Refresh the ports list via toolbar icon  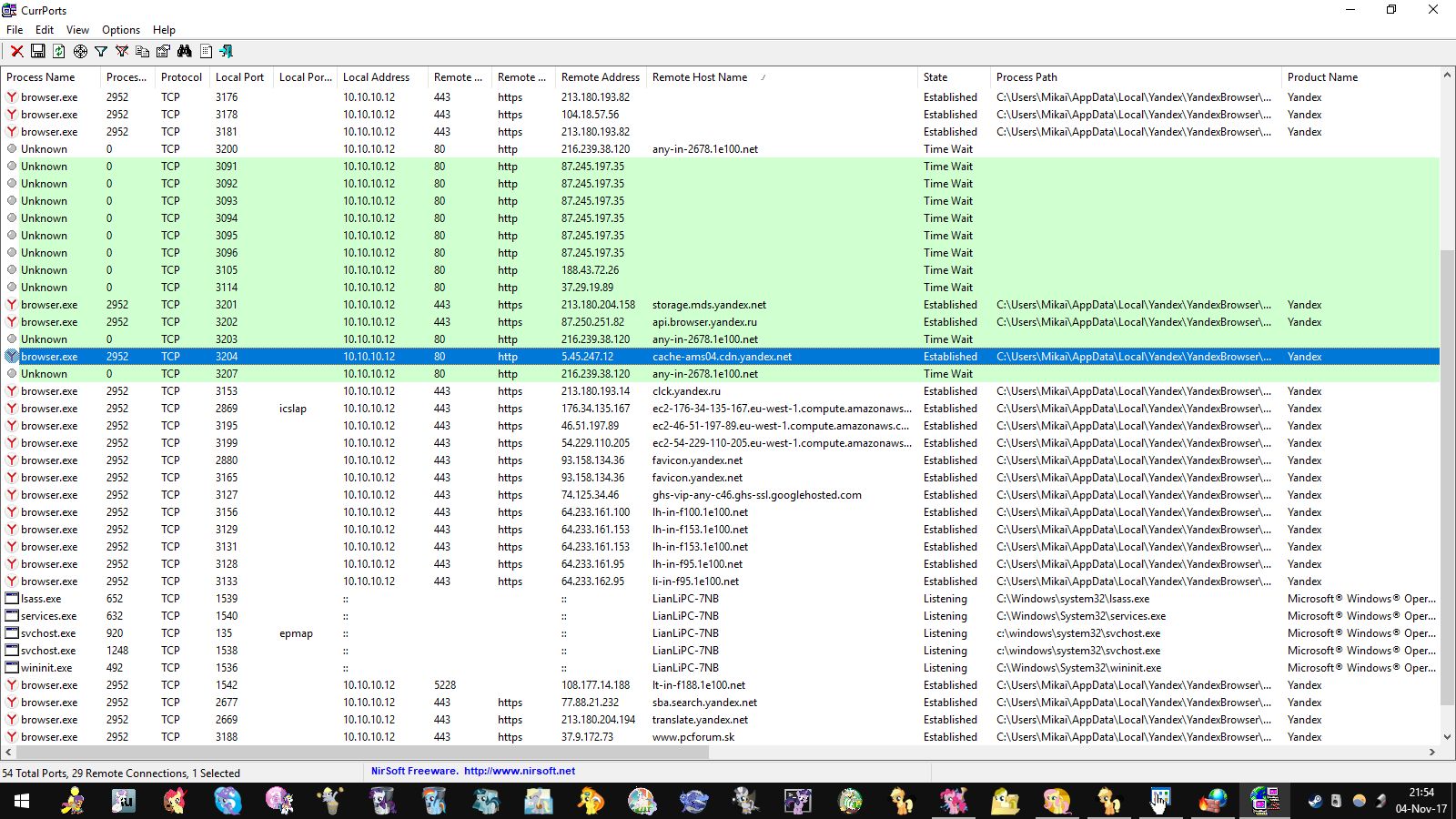coord(59,51)
